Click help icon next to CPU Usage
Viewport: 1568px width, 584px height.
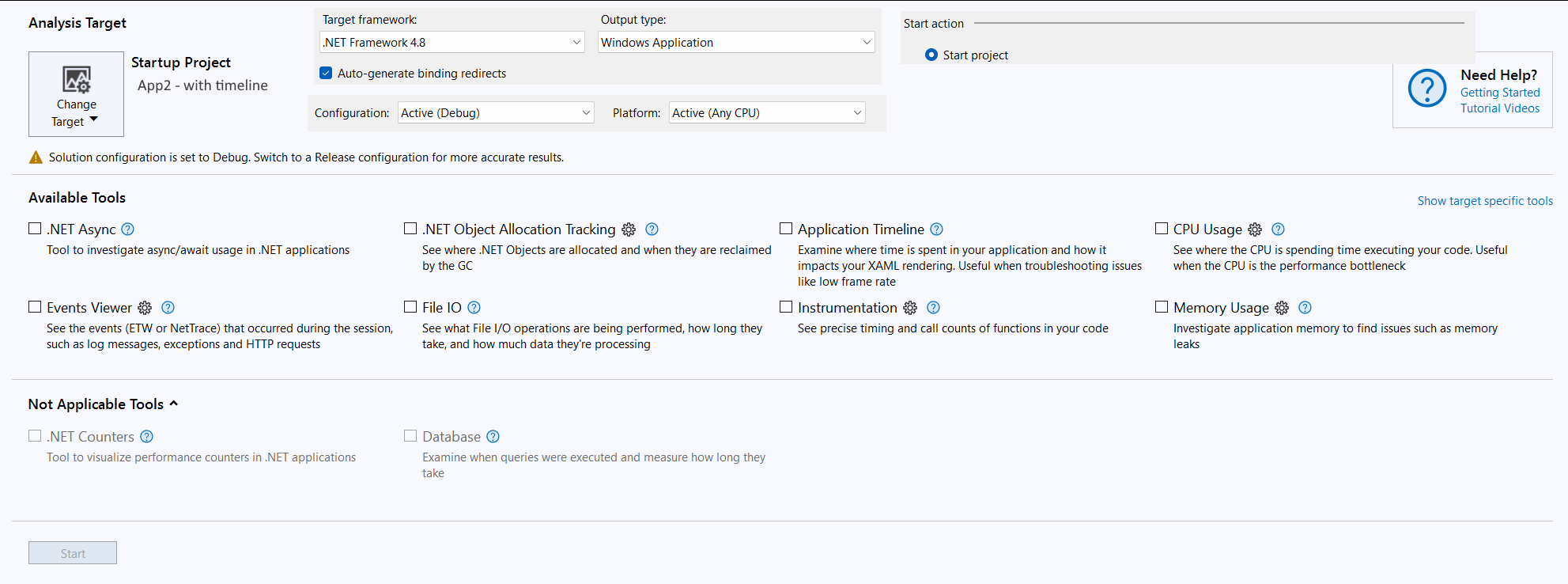[x=1278, y=229]
